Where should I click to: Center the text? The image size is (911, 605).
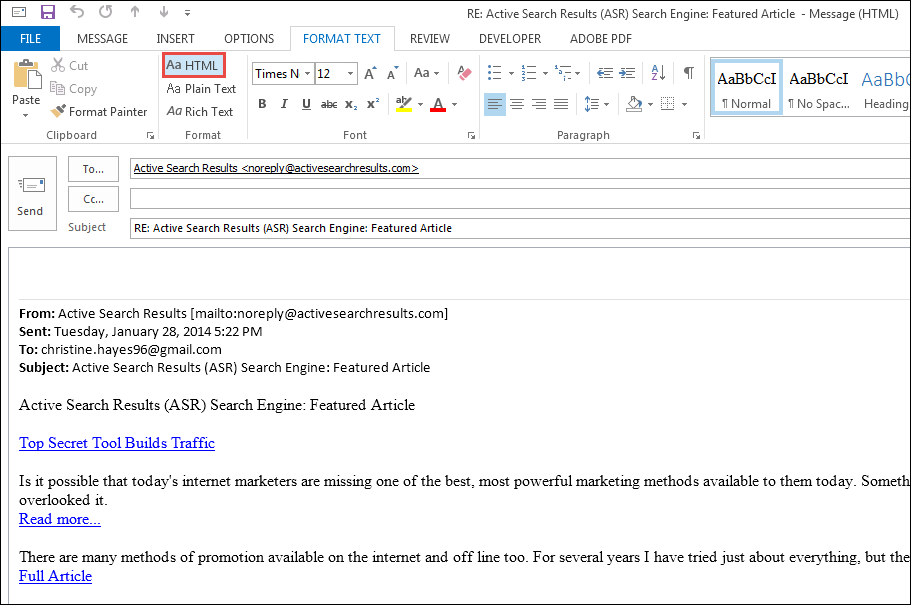click(517, 105)
